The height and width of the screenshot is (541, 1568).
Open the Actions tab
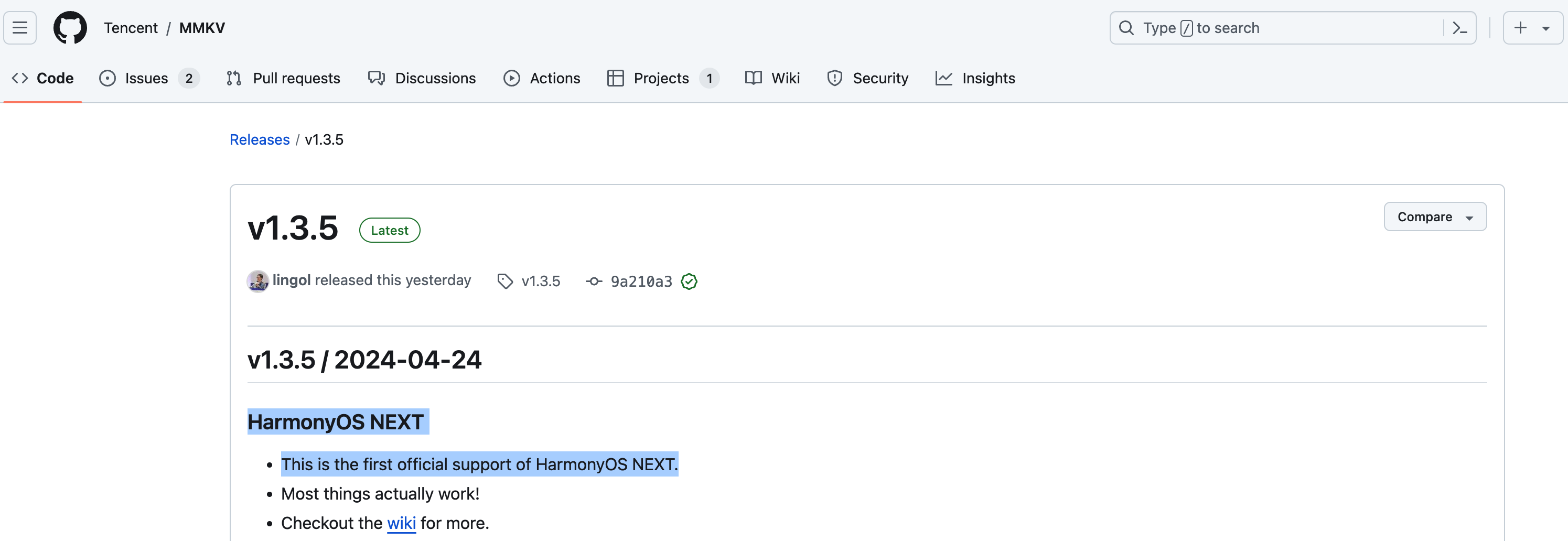pyautogui.click(x=542, y=79)
